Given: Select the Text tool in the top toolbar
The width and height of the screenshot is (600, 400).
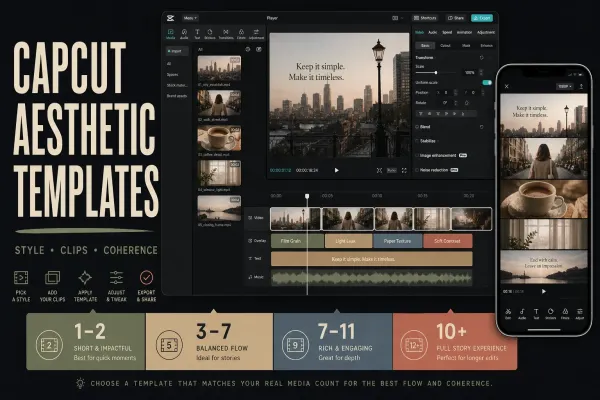Looking at the screenshot, I should click(197, 32).
